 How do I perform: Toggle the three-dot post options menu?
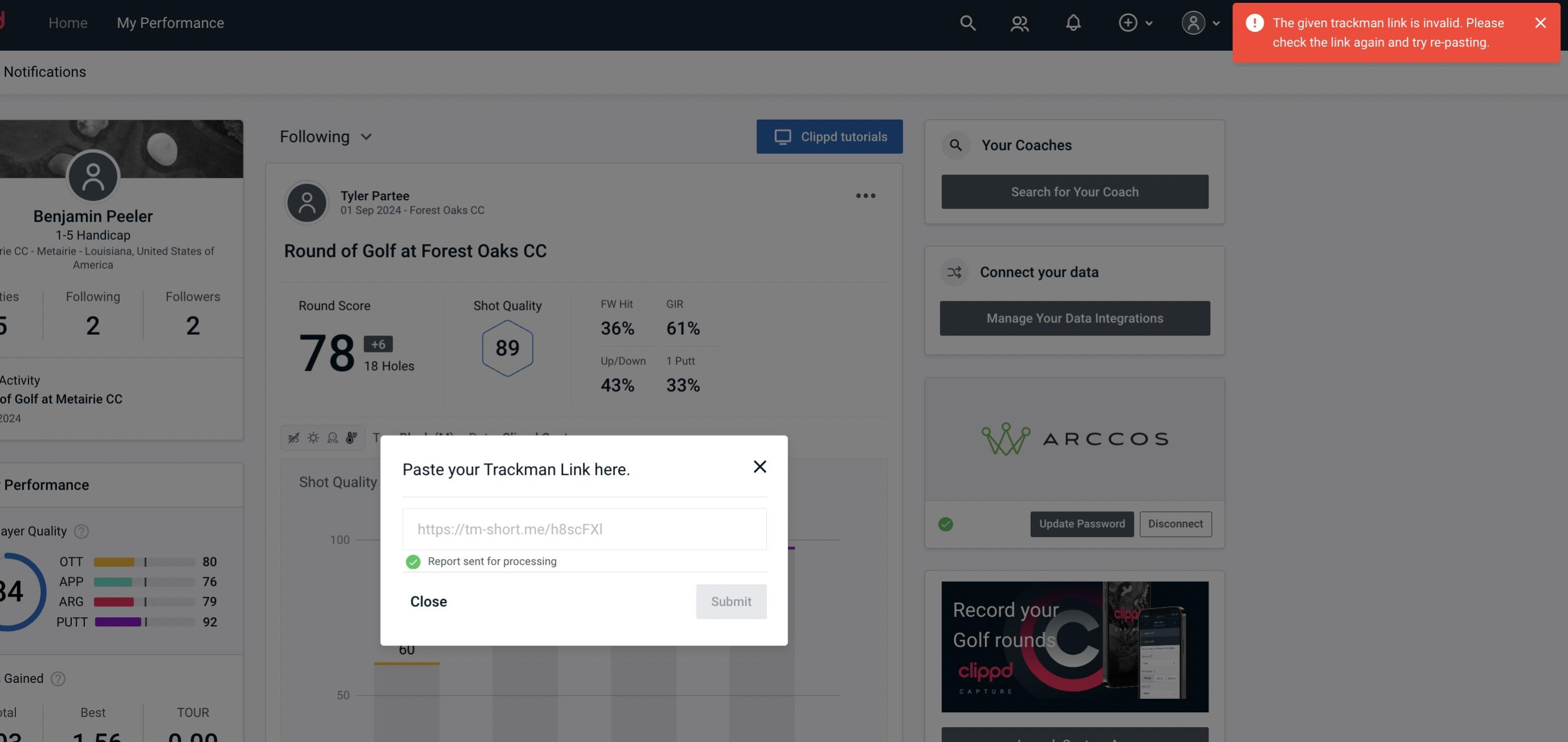[x=866, y=196]
